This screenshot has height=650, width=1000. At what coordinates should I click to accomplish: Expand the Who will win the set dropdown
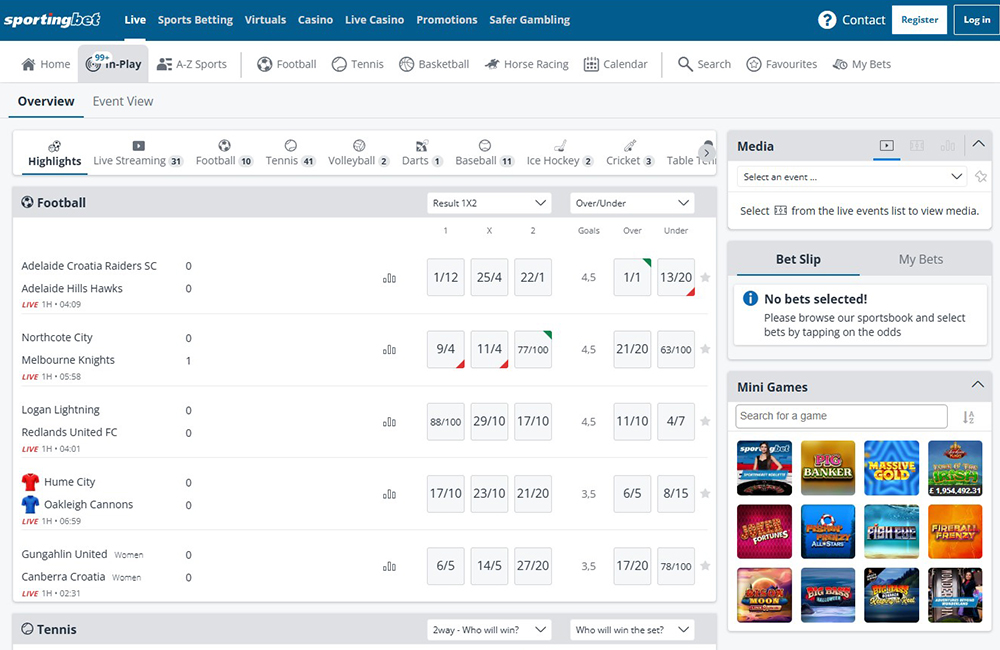pos(632,630)
